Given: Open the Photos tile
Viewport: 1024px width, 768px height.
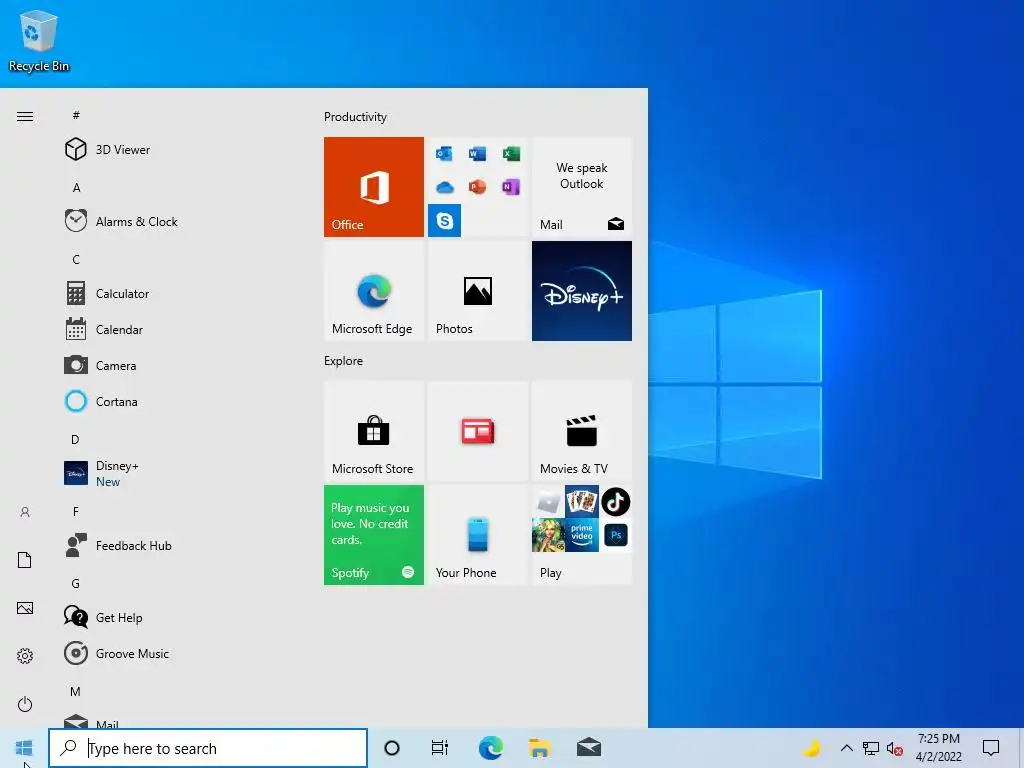Looking at the screenshot, I should click(477, 291).
